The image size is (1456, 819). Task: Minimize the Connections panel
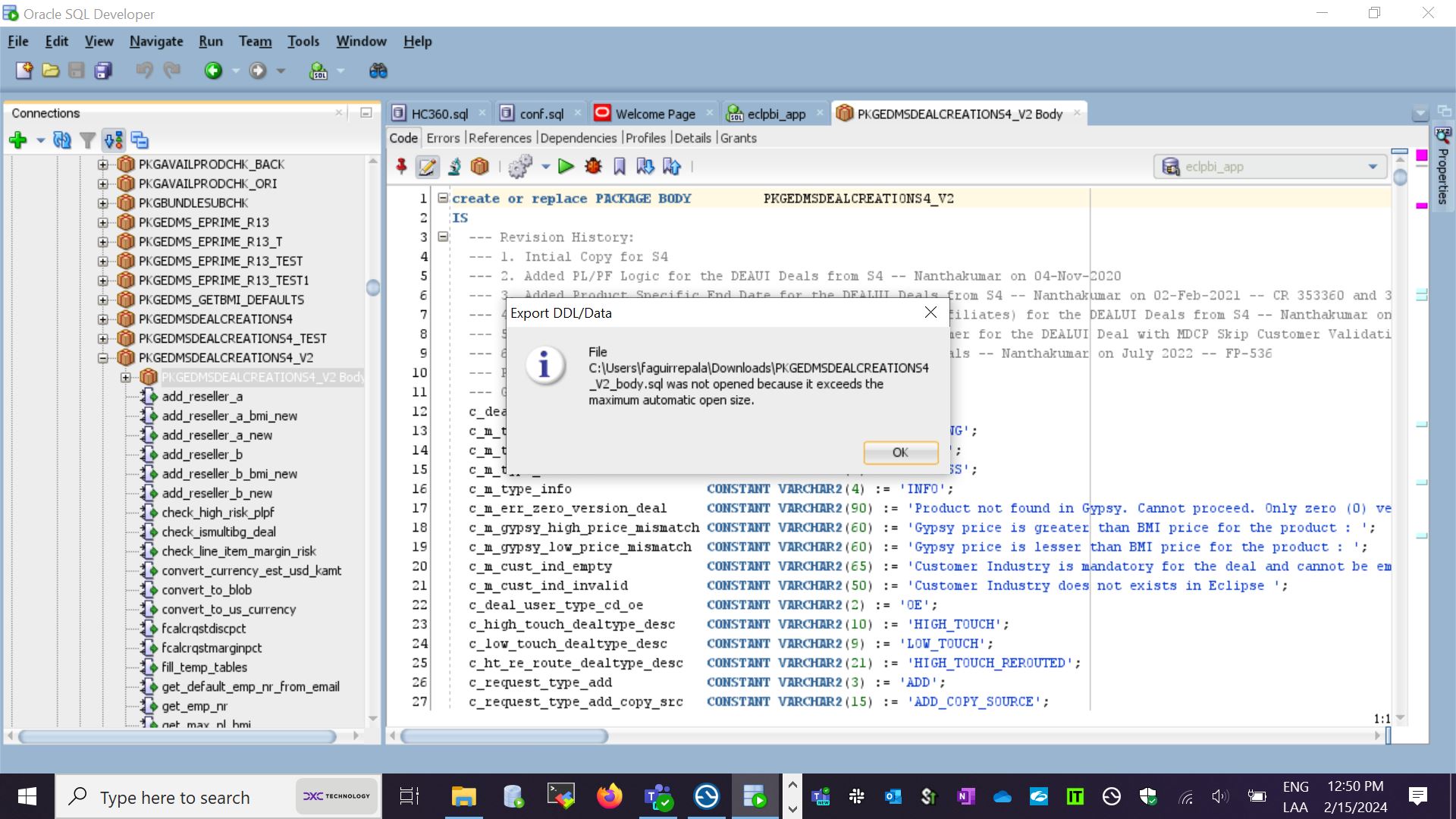tap(366, 112)
